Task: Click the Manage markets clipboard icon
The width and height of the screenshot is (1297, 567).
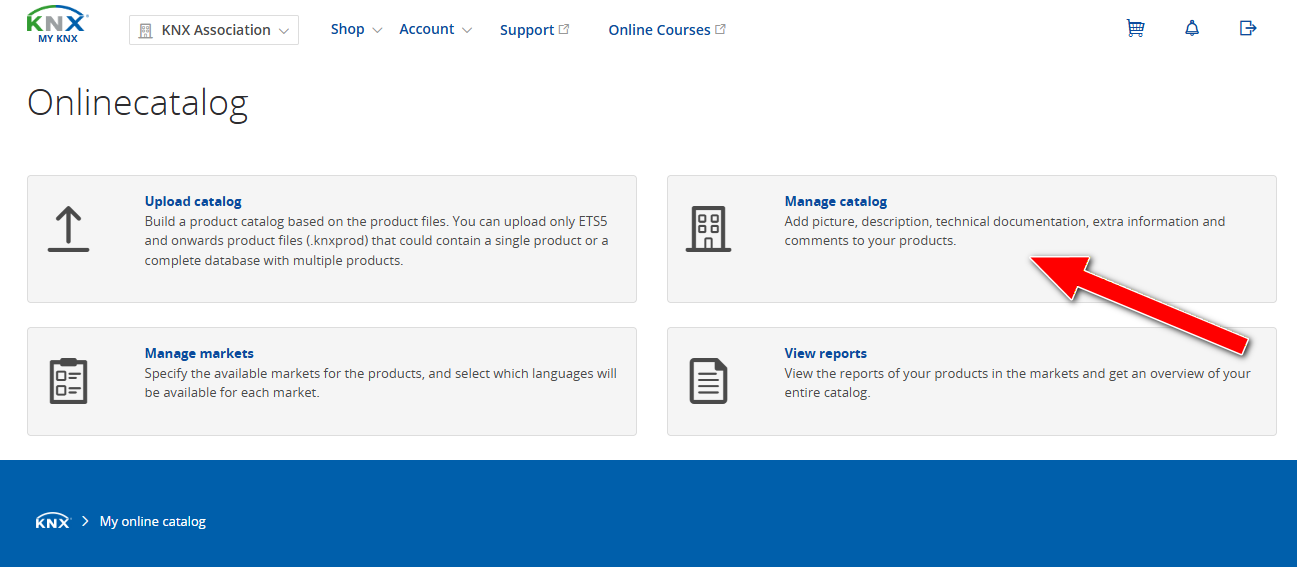Action: [69, 380]
